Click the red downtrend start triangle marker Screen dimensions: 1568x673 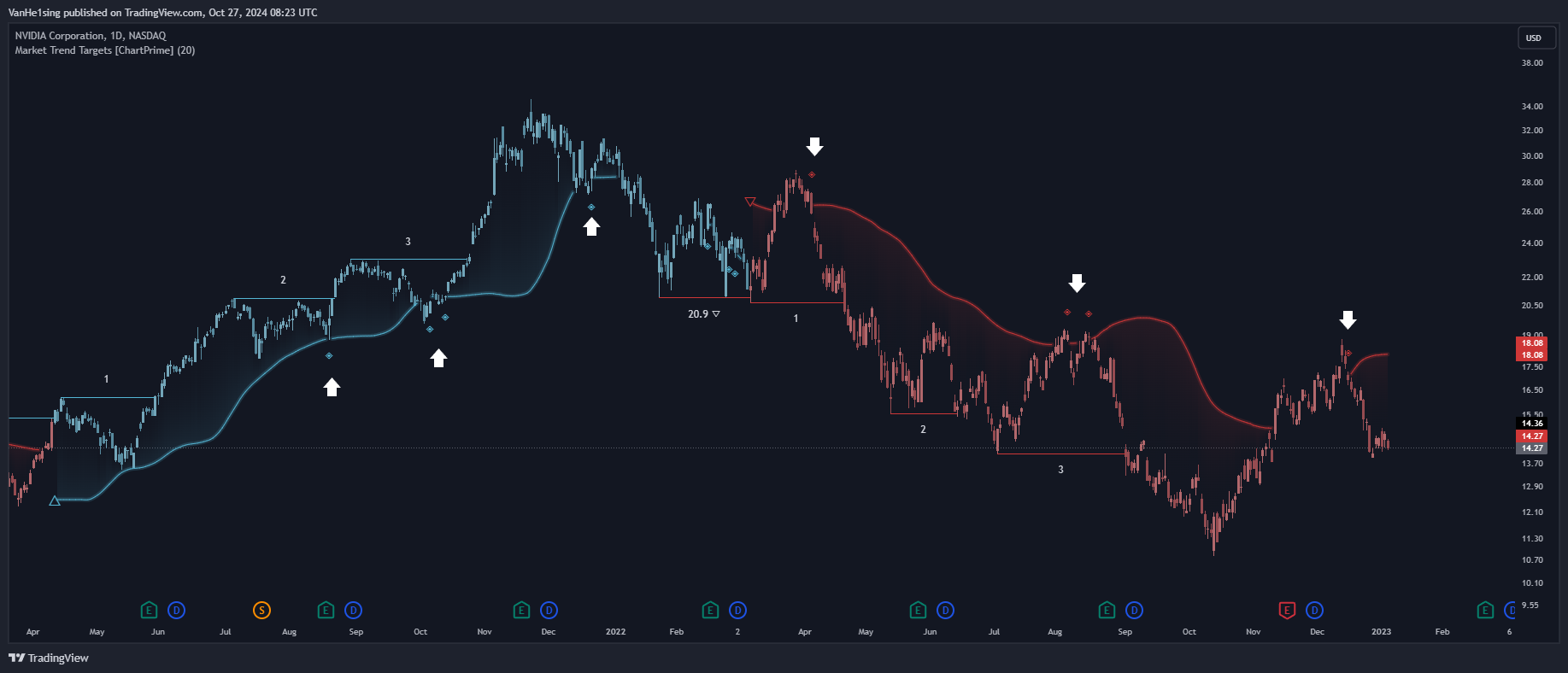click(750, 202)
